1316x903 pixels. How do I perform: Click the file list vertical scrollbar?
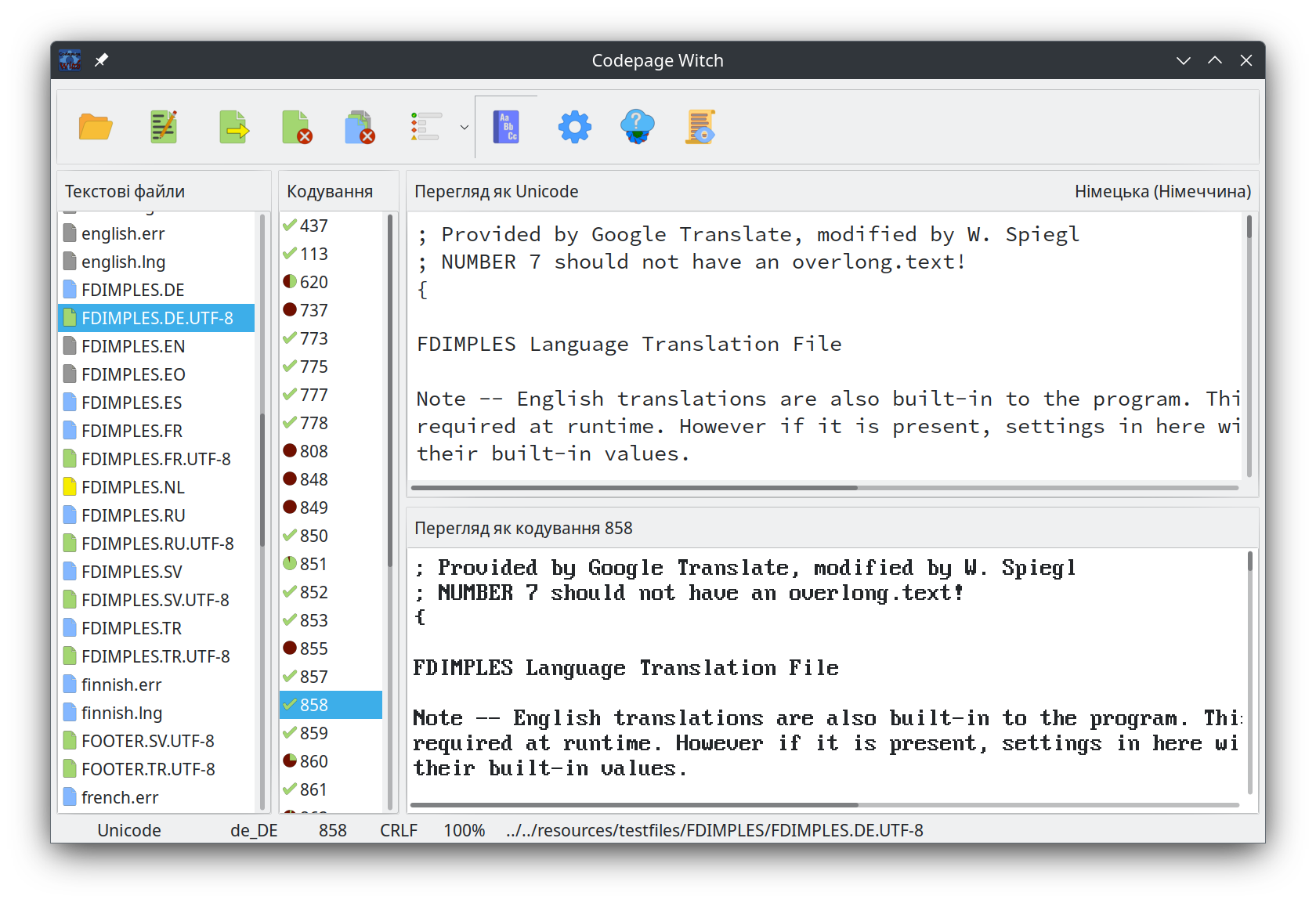262,470
